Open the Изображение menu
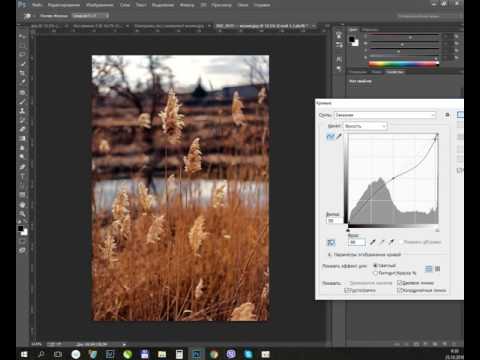This screenshot has height=360, width=480. click(100, 5)
